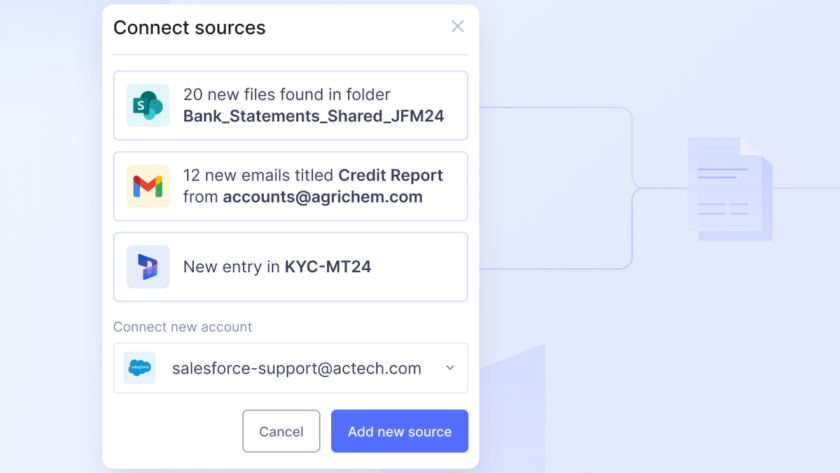Click the Credit Report email title
840x473 pixels.
coord(390,175)
